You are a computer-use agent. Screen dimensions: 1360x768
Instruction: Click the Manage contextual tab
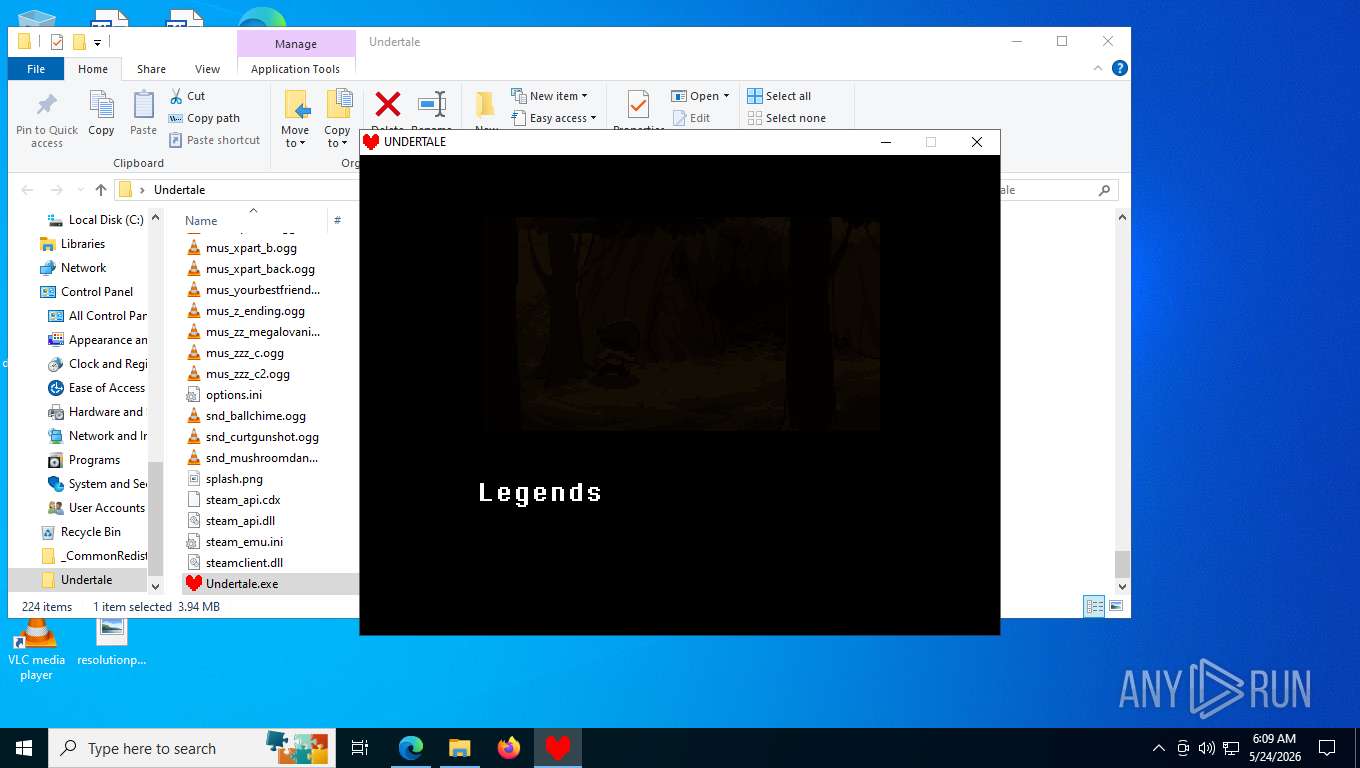point(296,44)
